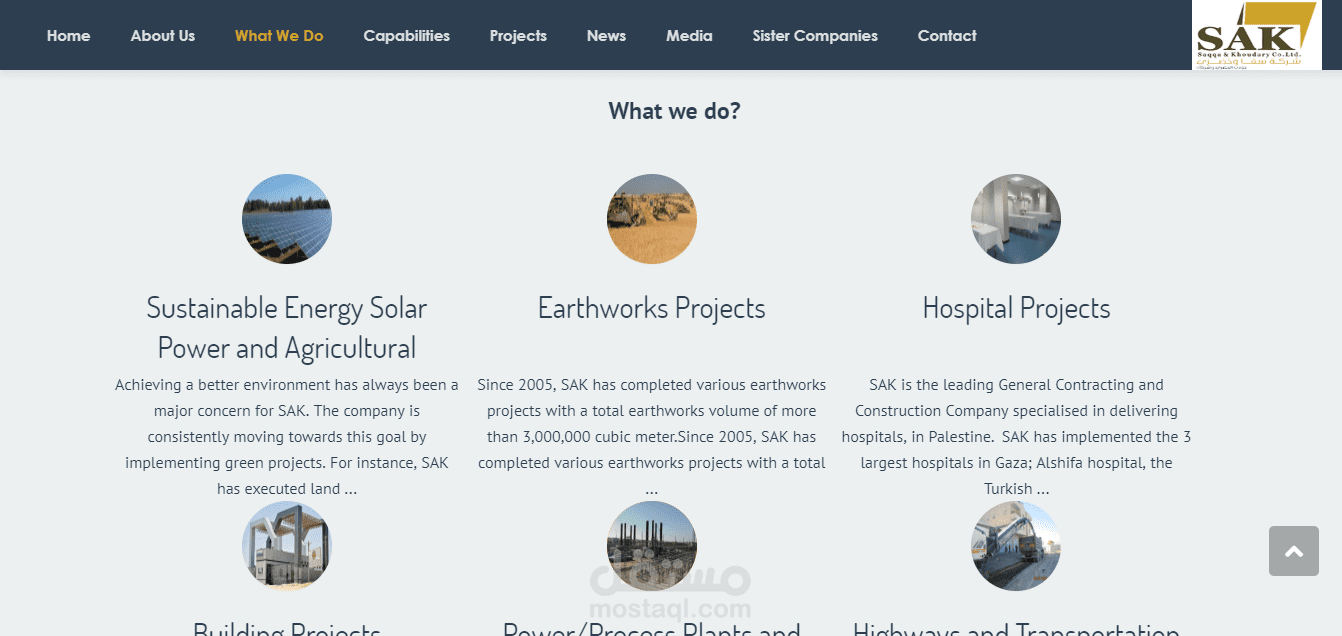The height and width of the screenshot is (636, 1342).
Task: Open the News page
Action: [x=606, y=36]
